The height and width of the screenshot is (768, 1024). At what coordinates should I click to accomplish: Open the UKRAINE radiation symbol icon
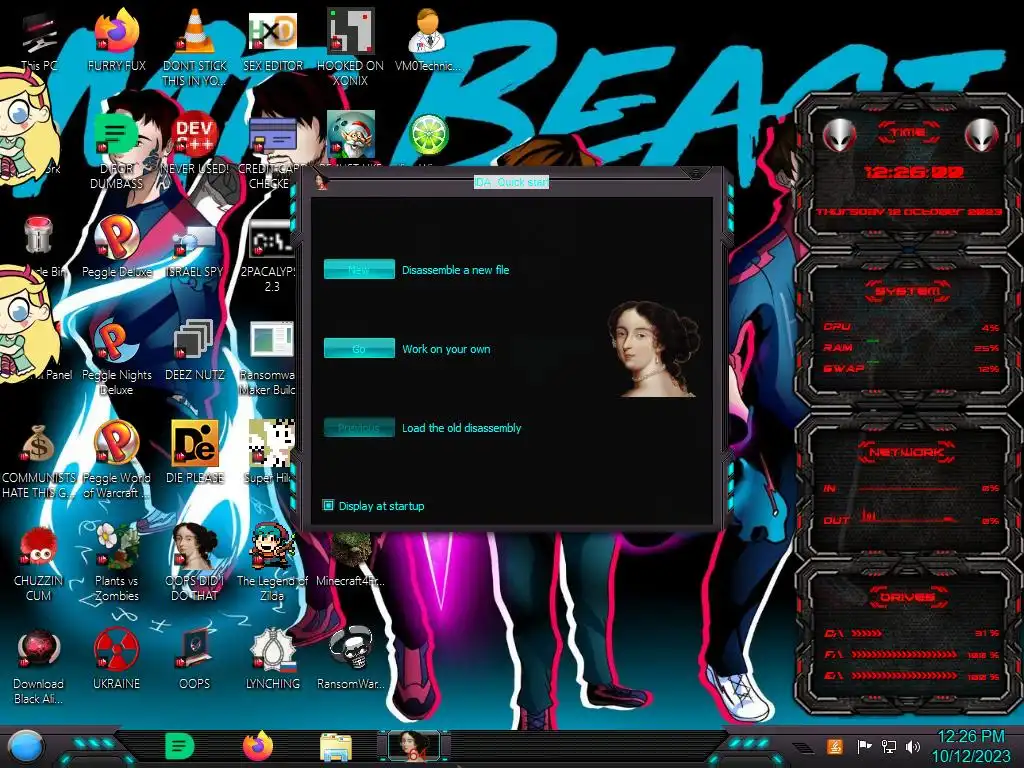click(x=116, y=649)
